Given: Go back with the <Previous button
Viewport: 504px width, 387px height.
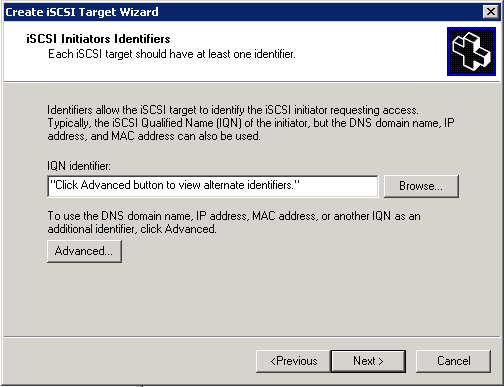Looking at the screenshot, I should tap(293, 361).
